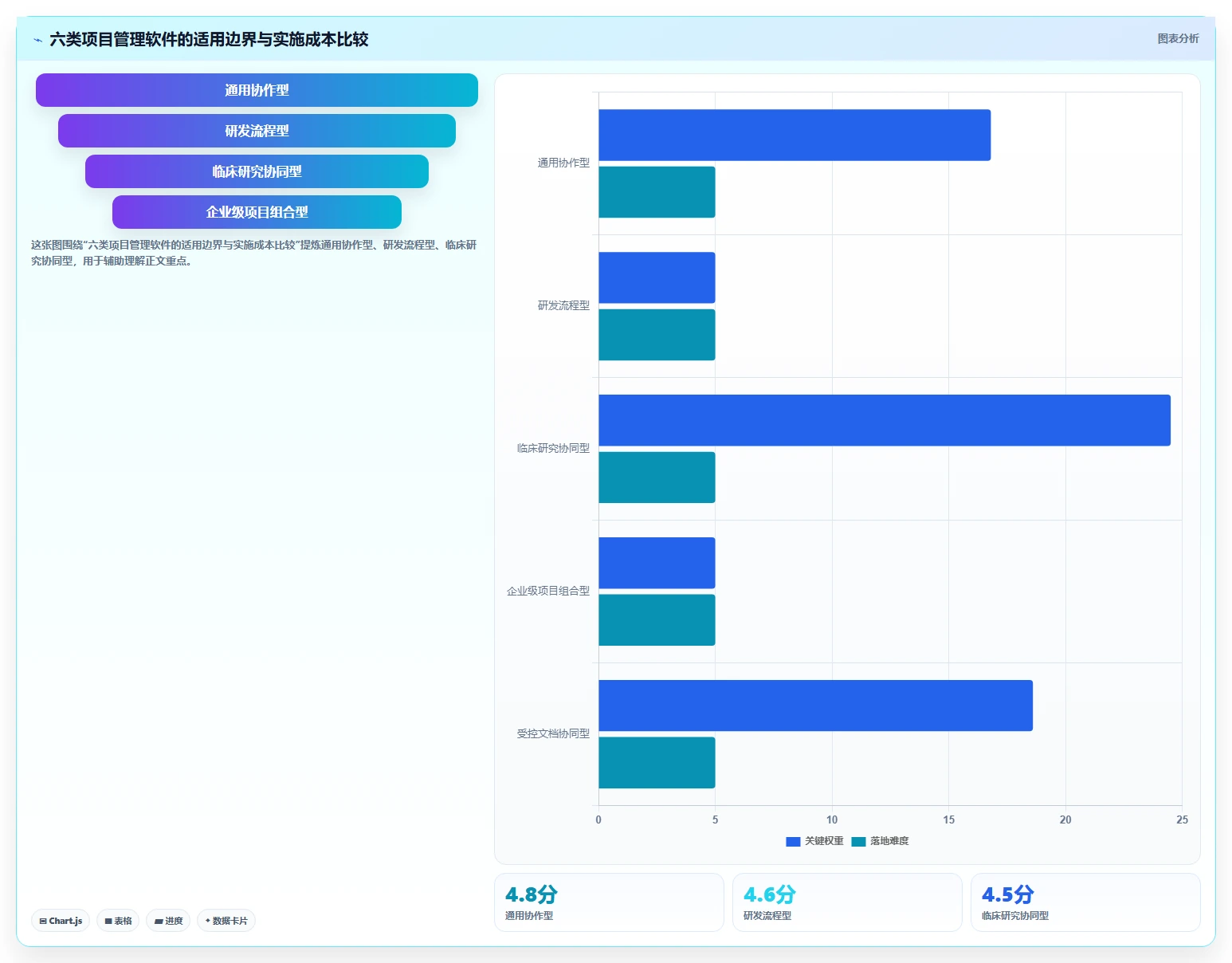The width and height of the screenshot is (1232, 963).
Task: Click the teal 落地难度 bar for 受控文档协同型
Action: 657,763
